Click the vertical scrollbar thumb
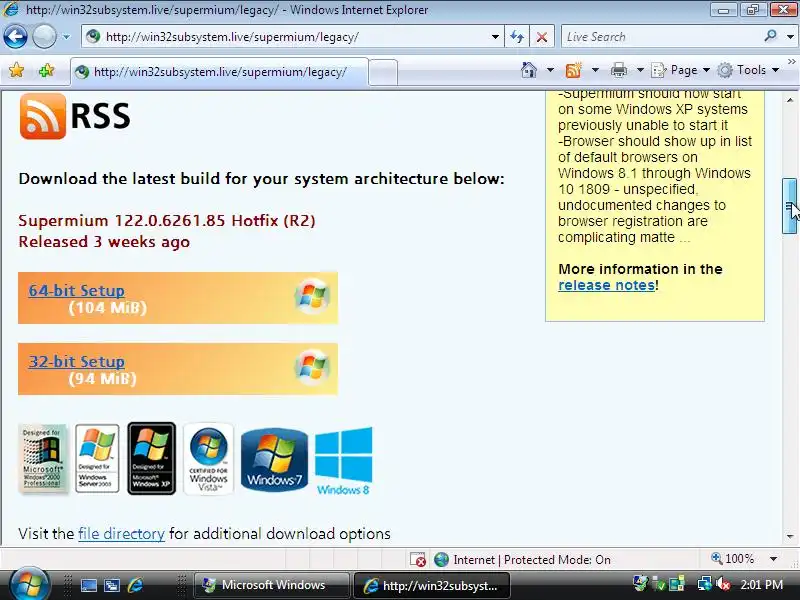Image resolution: width=800 pixels, height=600 pixels. pos(790,206)
